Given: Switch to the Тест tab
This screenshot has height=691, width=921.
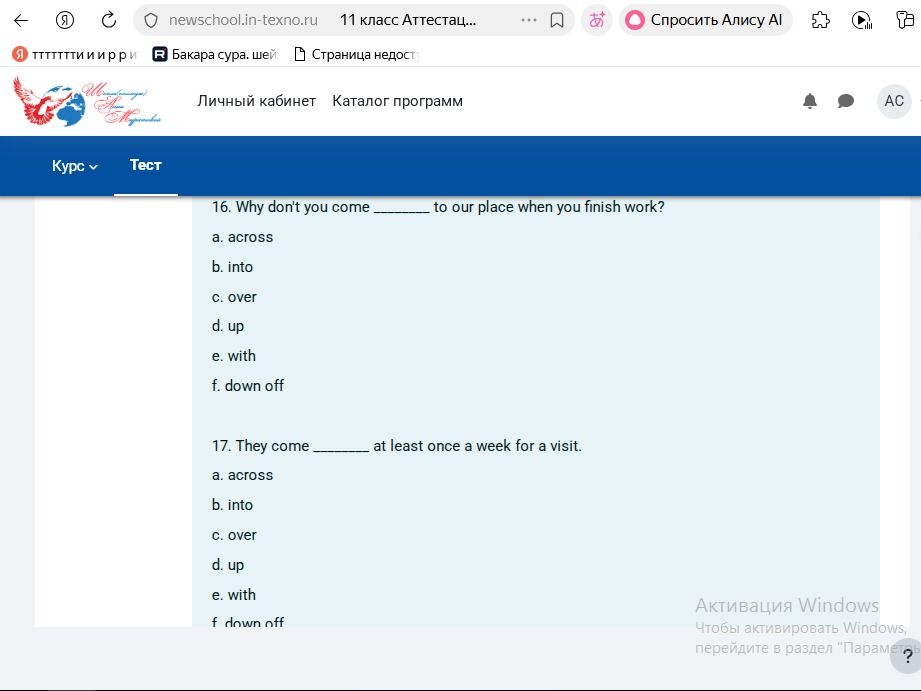Looking at the screenshot, I should coord(146,165).
